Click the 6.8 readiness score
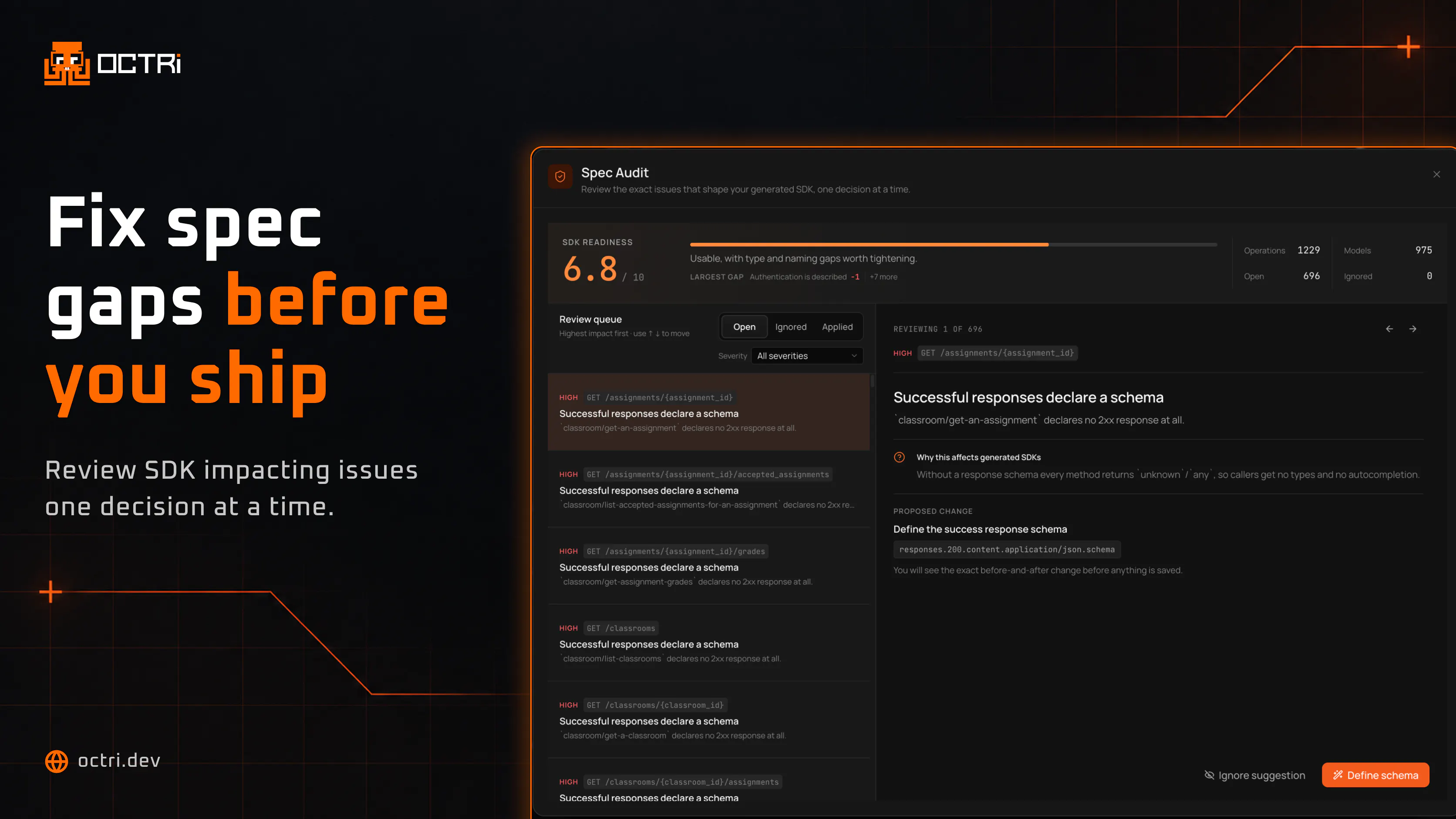This screenshot has width=1456, height=819. [x=590, y=269]
